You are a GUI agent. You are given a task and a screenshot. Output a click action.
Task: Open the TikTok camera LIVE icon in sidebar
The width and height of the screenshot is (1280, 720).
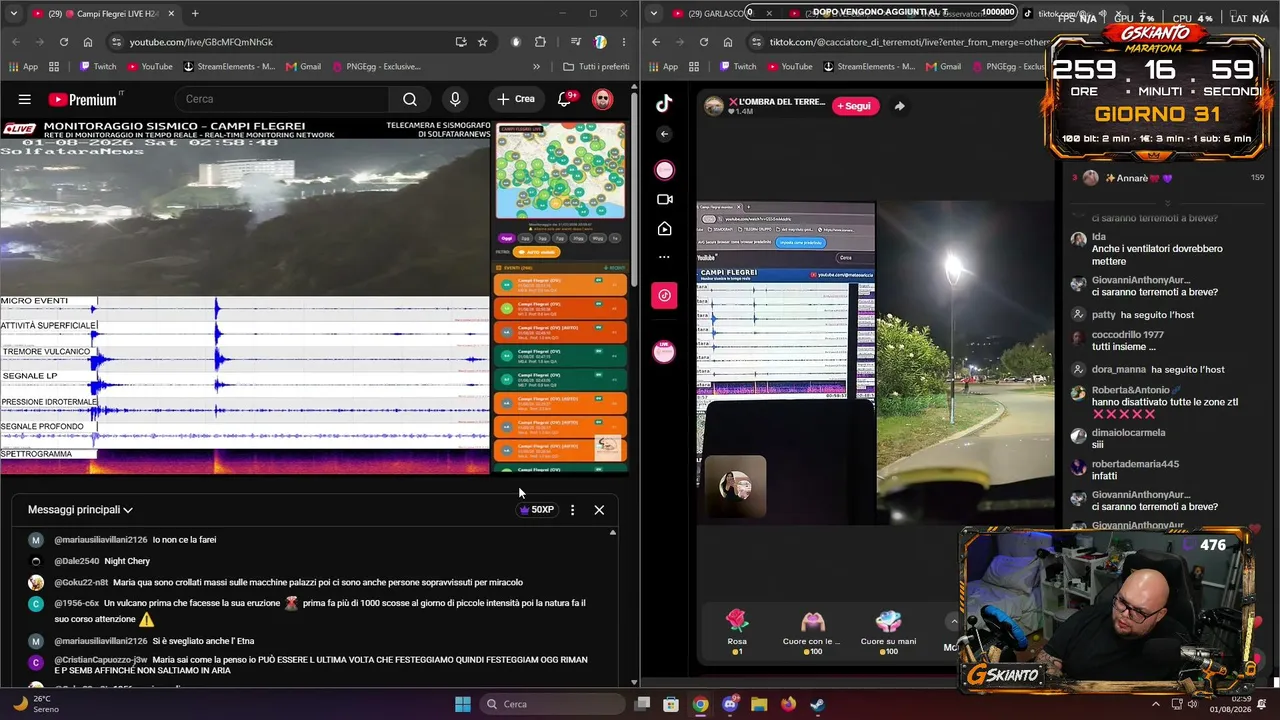(664, 199)
